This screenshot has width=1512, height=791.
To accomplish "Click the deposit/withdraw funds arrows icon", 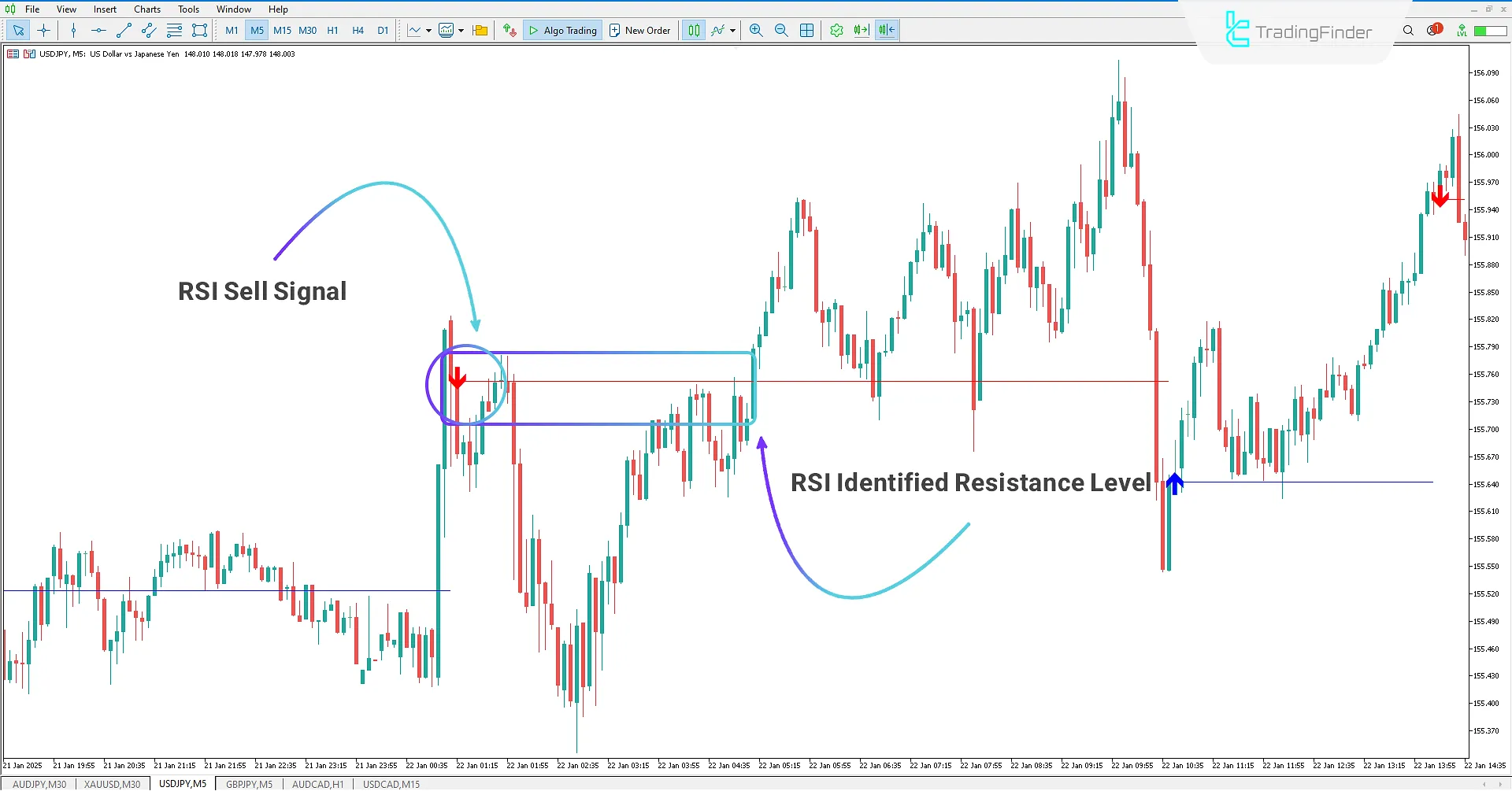I will click(x=509, y=30).
